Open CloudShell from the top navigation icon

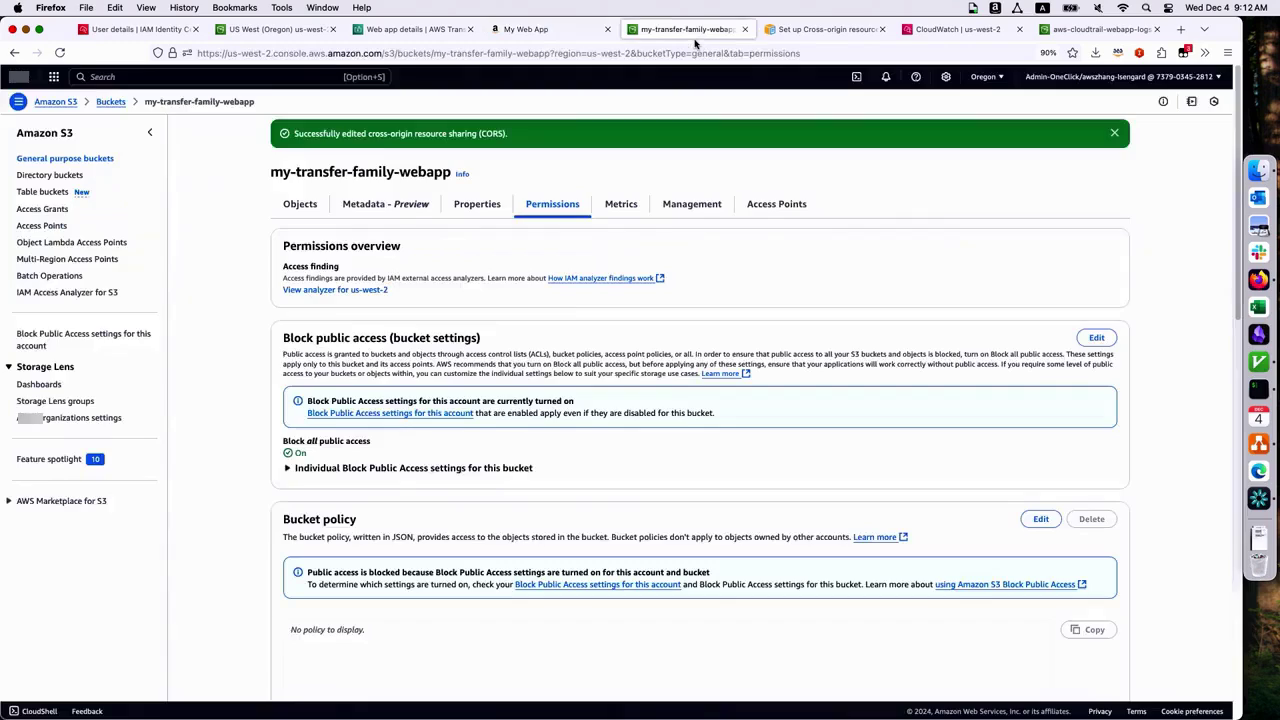coord(856,77)
